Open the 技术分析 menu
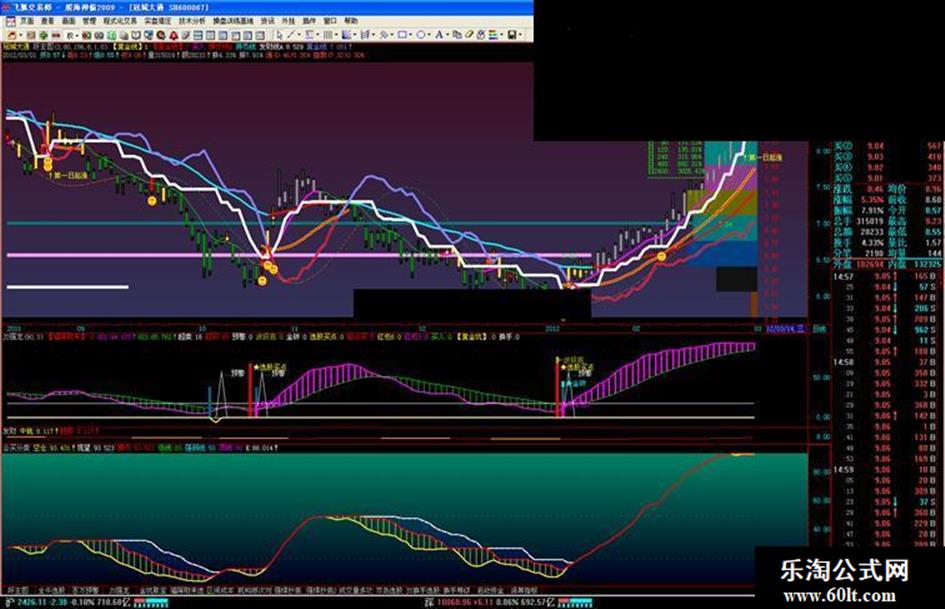945x609 pixels. point(193,21)
